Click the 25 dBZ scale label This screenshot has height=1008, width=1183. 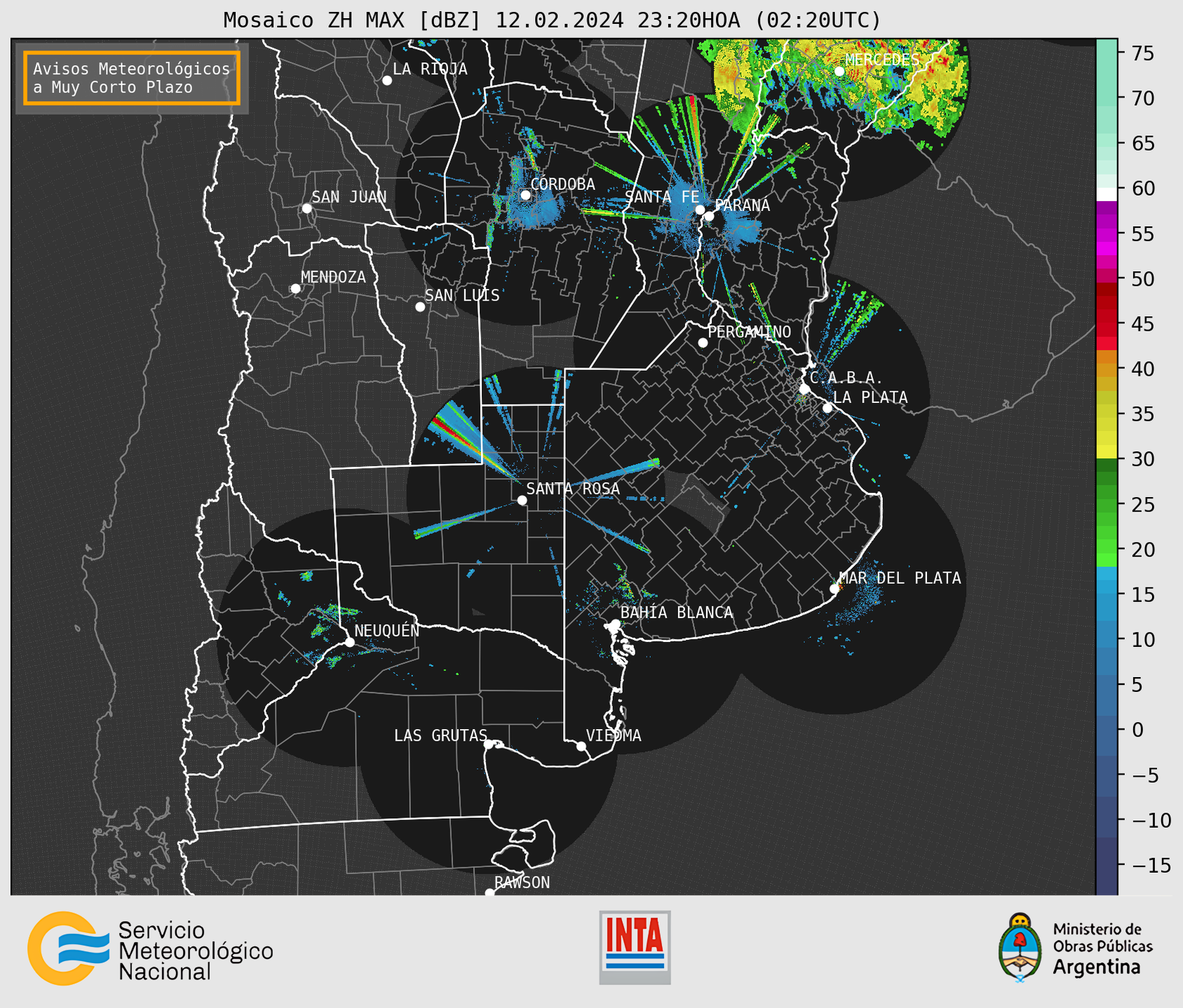[1142, 504]
